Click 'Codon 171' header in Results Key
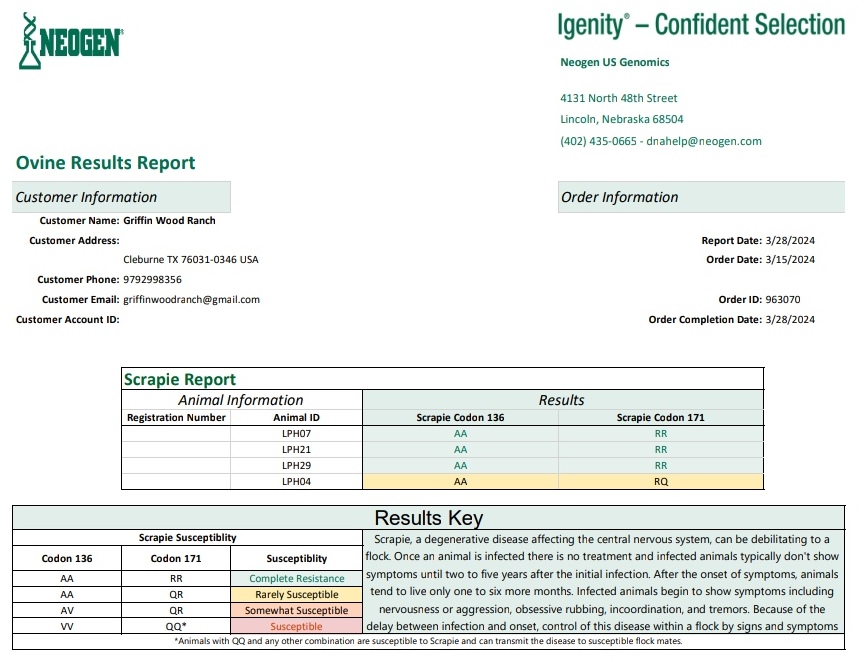 (176, 558)
